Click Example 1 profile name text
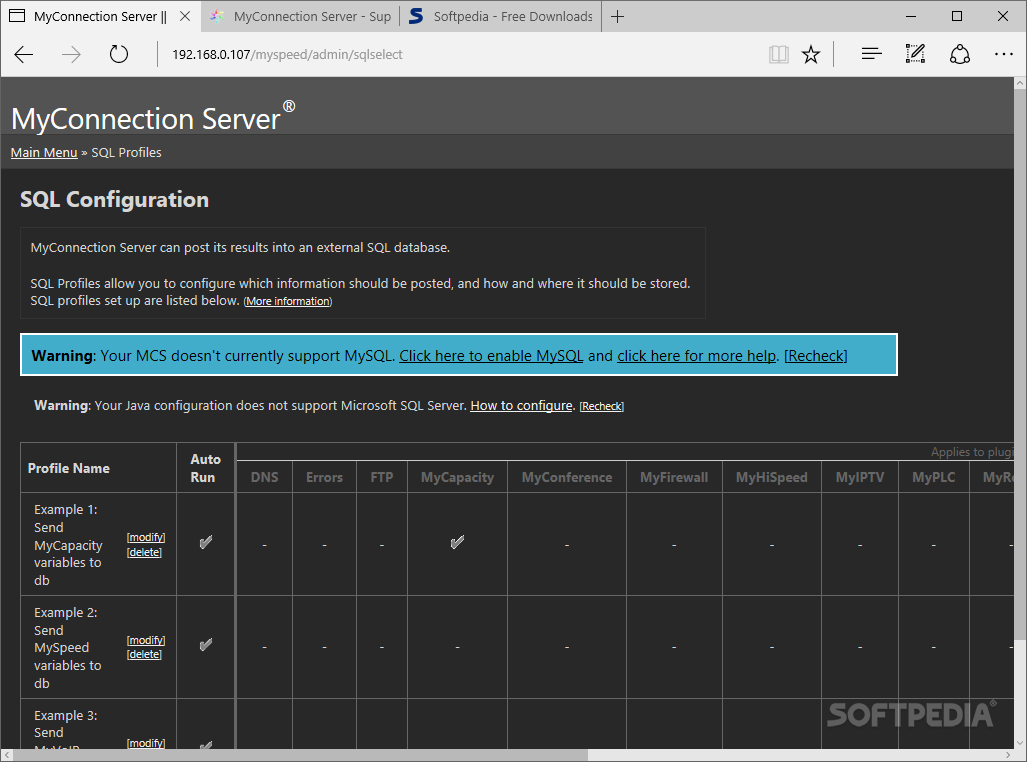 [x=68, y=544]
